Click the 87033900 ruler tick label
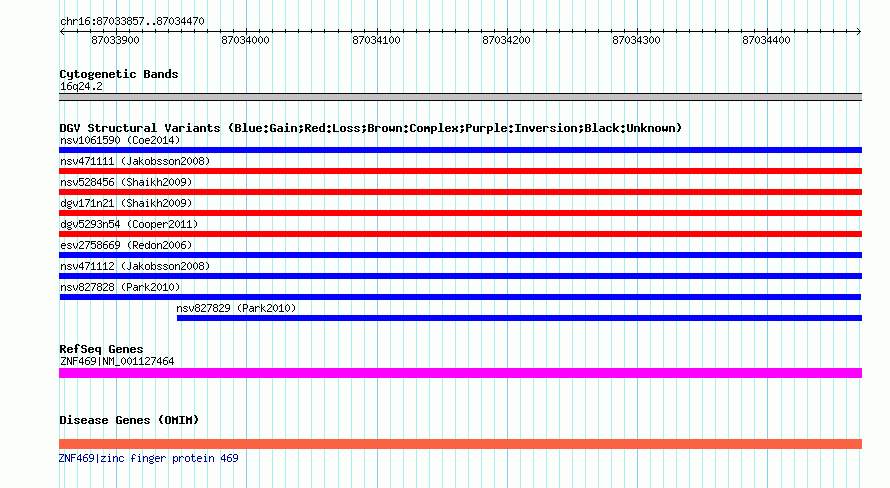Screen dimensions: 890x488 (x=115, y=40)
